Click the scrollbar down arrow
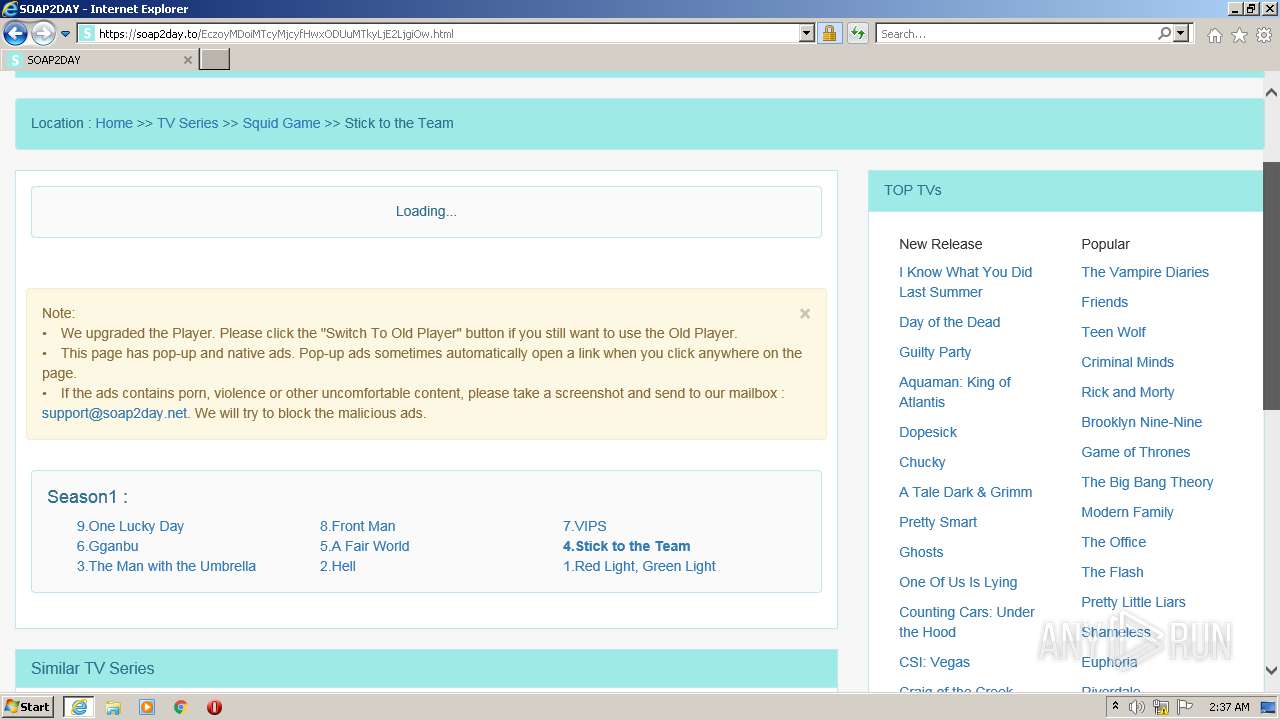Viewport: 1280px width, 720px height. [x=1271, y=671]
